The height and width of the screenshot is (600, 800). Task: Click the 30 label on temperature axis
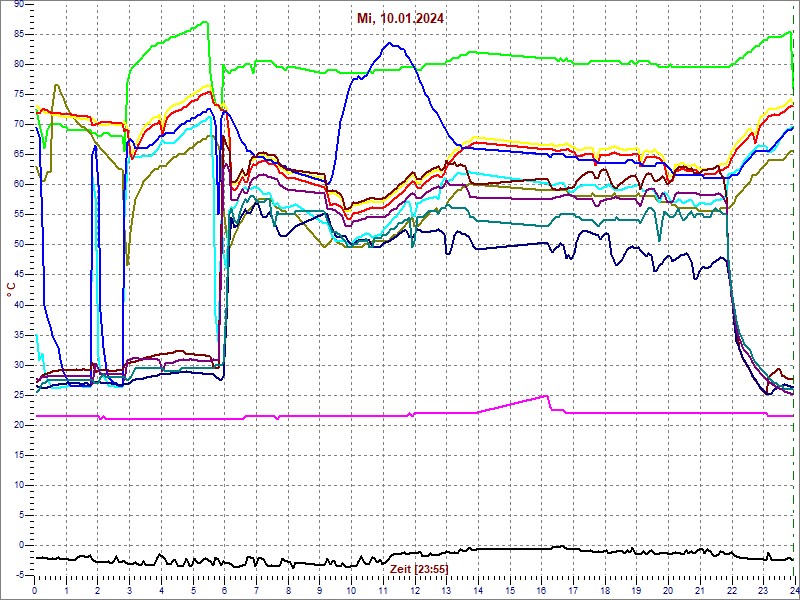coord(19,365)
